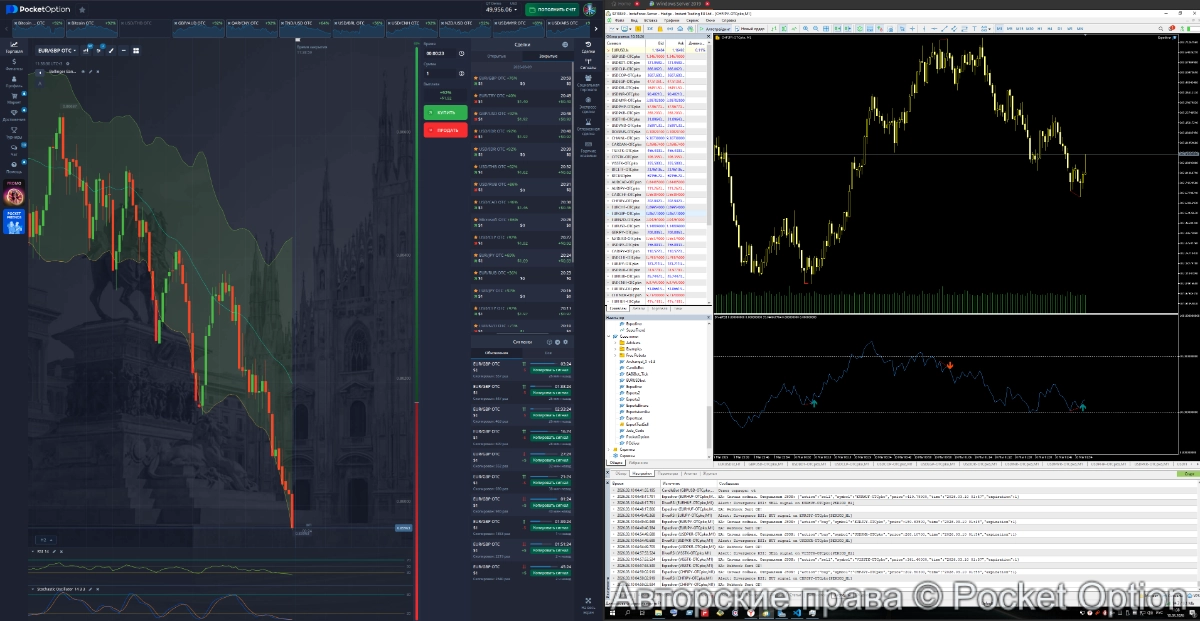Open the Chat icon in left sidebar
This screenshot has height=621, width=1200.
click(14, 152)
